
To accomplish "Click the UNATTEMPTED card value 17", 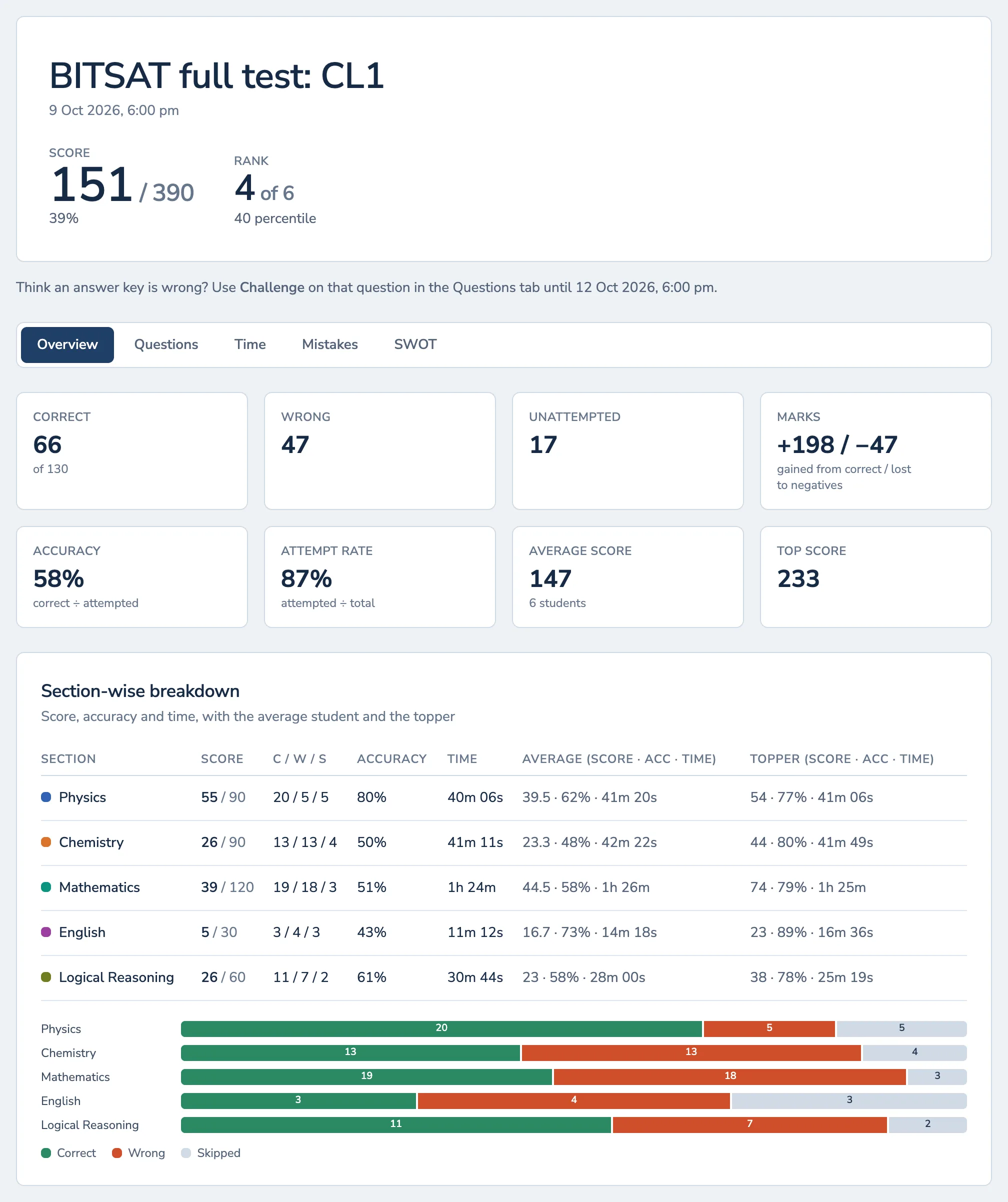I will (x=543, y=444).
